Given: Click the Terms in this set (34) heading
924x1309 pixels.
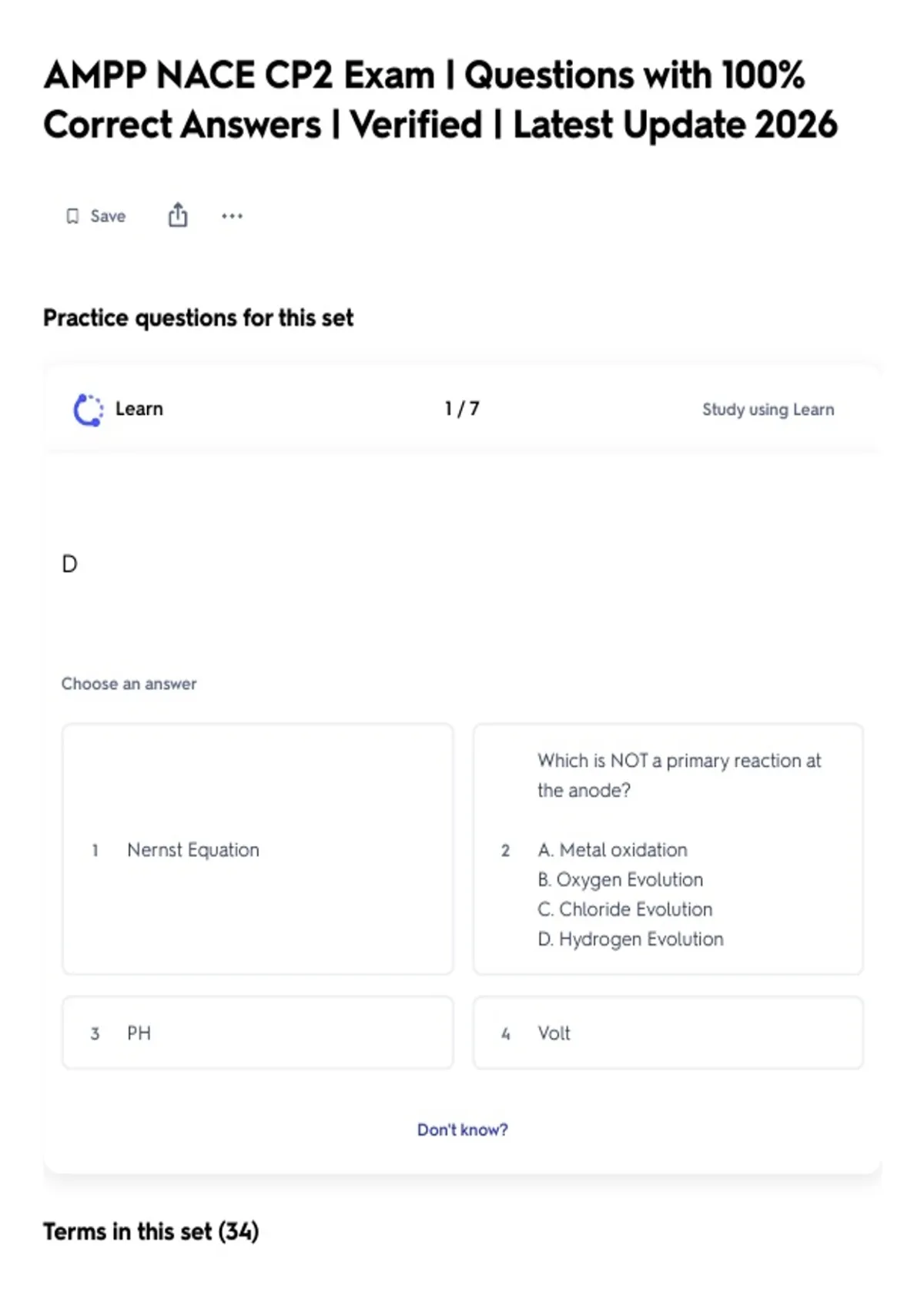Looking at the screenshot, I should [x=151, y=1231].
